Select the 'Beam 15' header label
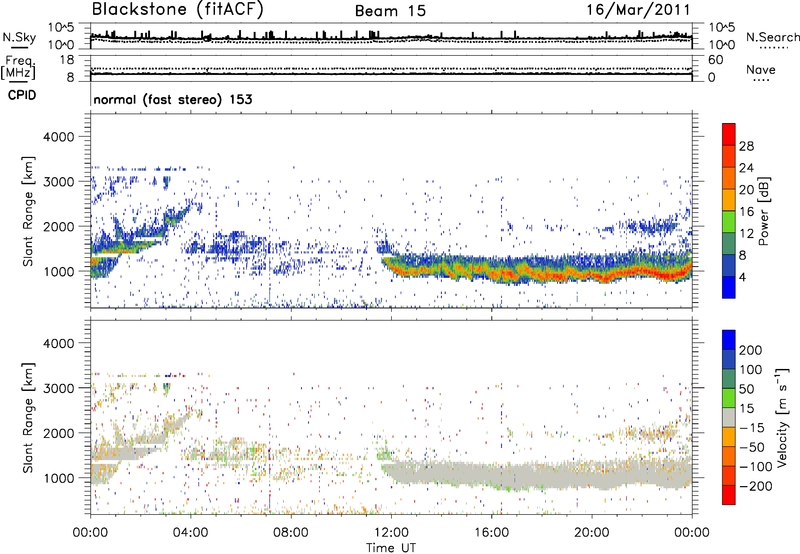 (390, 11)
